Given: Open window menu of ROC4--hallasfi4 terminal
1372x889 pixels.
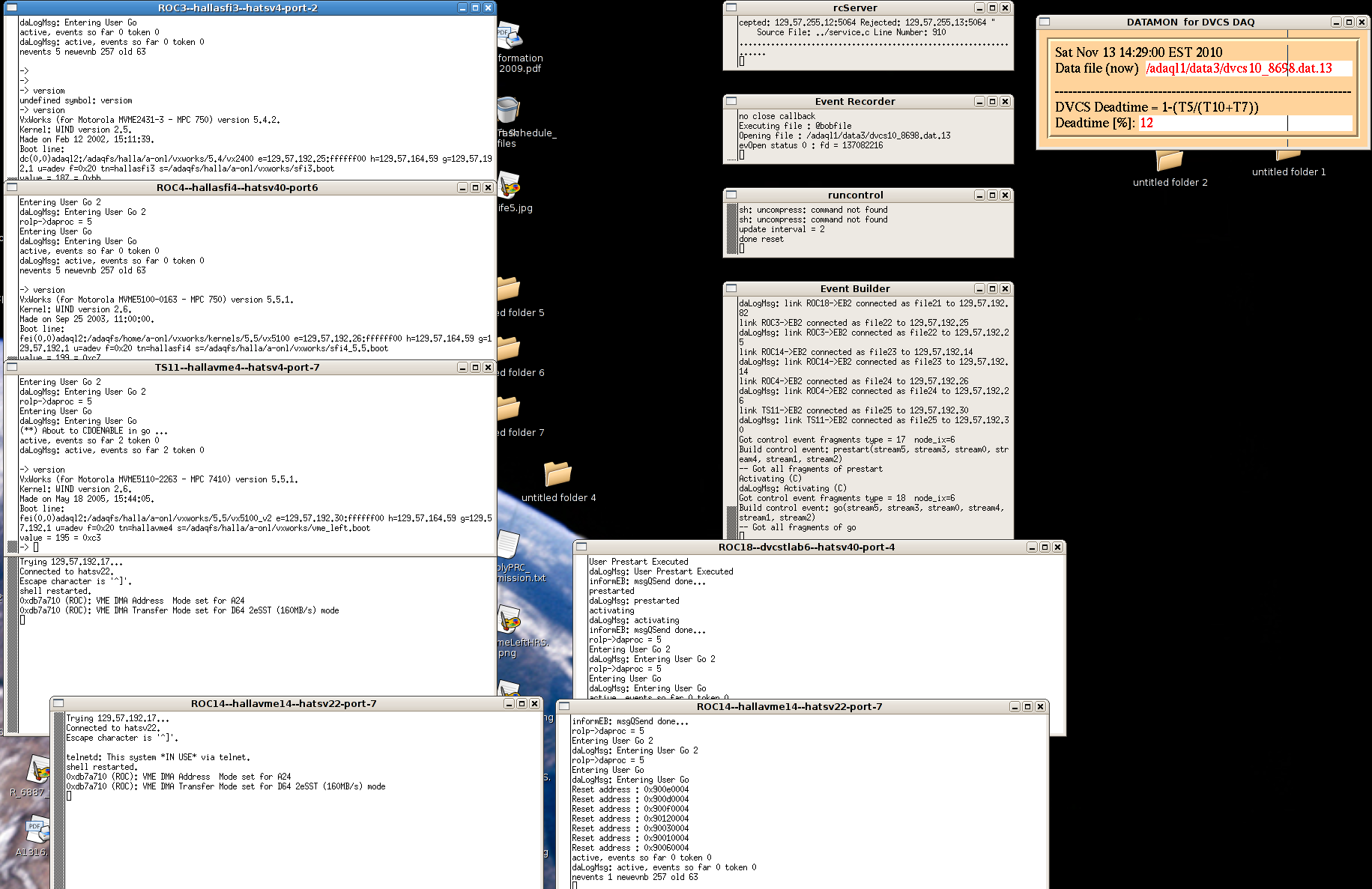Looking at the screenshot, I should pyautogui.click(x=12, y=187).
